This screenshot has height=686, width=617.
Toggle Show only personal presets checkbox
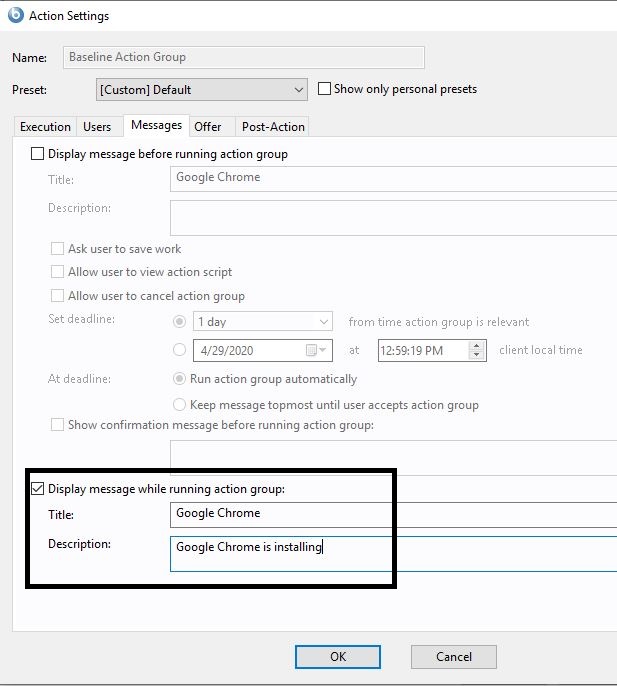coord(324,89)
